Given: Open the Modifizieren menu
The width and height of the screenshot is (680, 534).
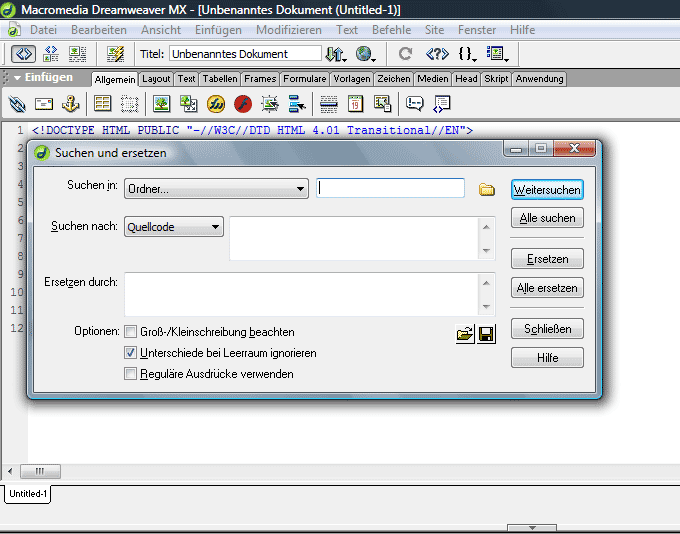Looking at the screenshot, I should point(289,30).
